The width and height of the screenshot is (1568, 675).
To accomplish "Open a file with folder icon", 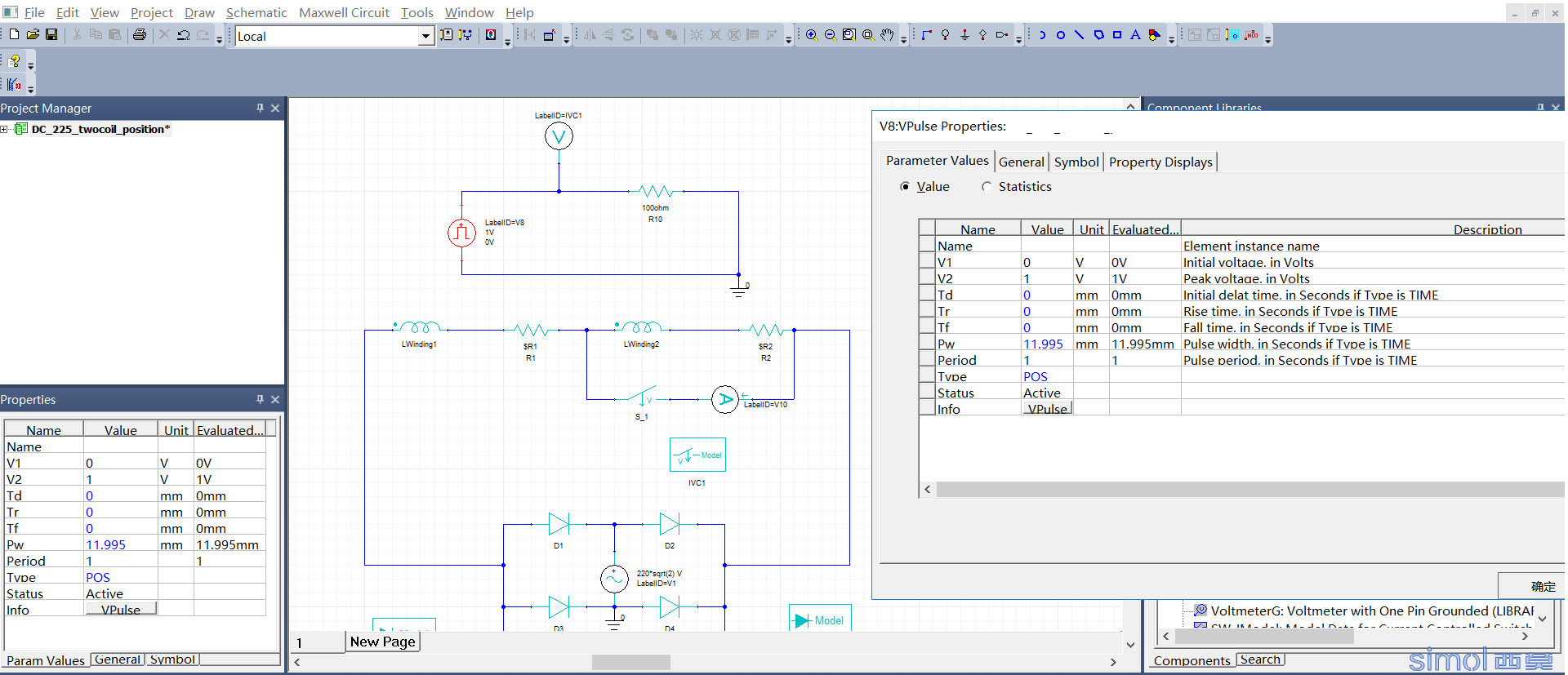I will click(33, 34).
